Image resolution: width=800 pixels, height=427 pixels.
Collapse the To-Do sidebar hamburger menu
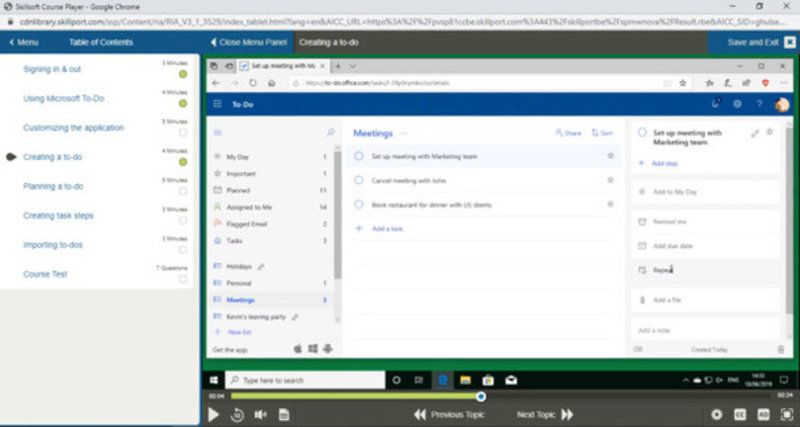pyautogui.click(x=217, y=133)
